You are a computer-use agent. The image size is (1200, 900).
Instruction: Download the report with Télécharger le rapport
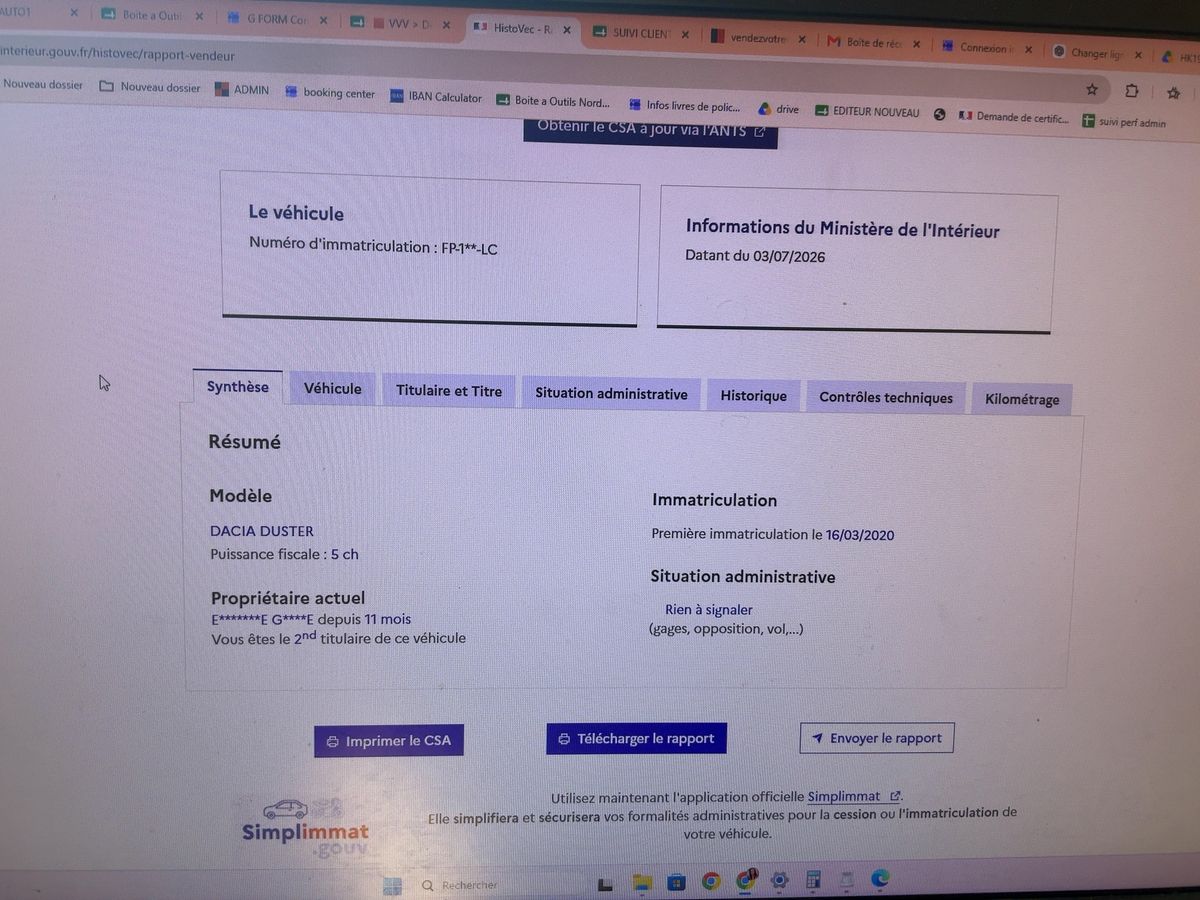coord(636,739)
